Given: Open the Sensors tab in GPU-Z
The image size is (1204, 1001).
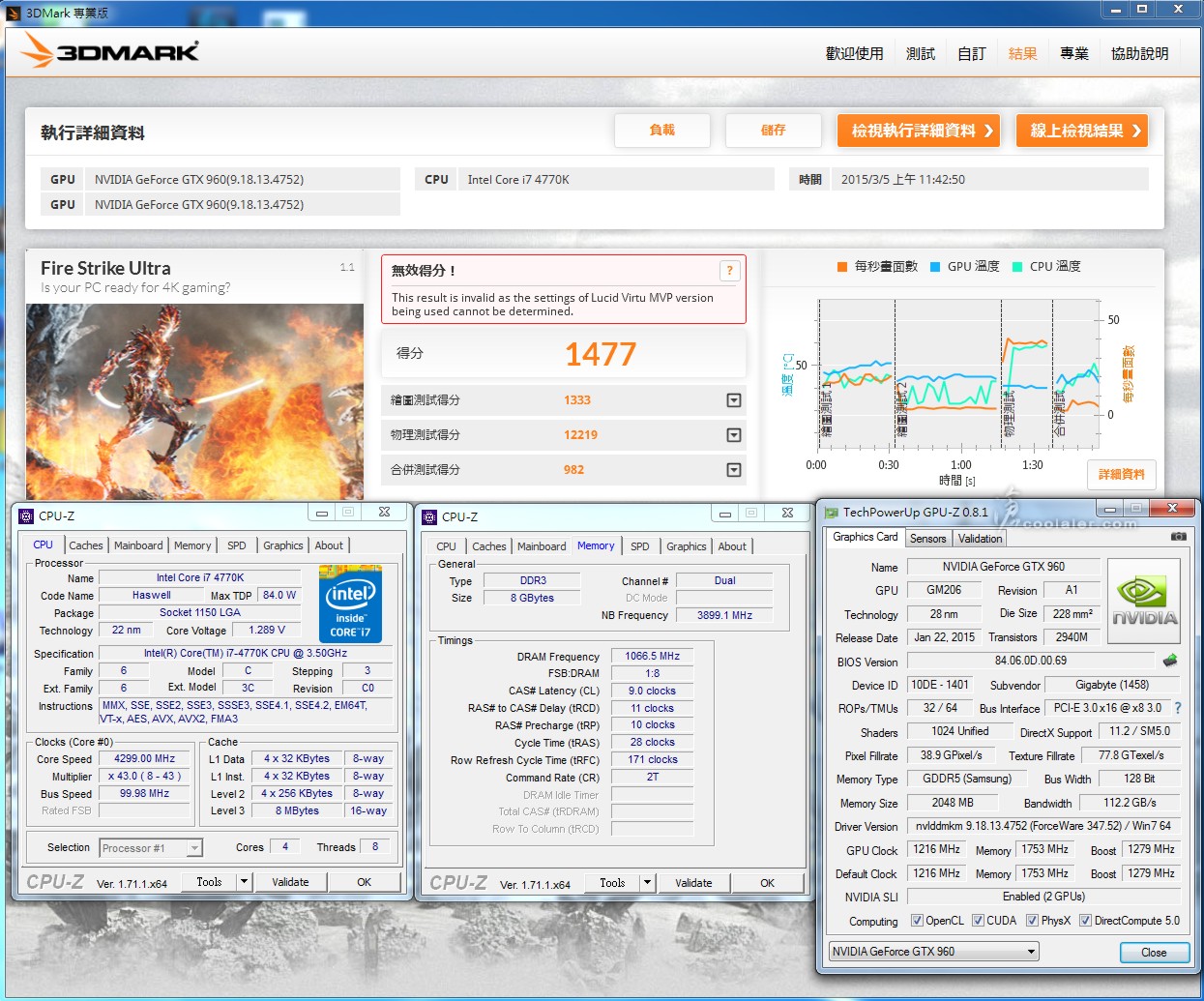Looking at the screenshot, I should [928, 539].
